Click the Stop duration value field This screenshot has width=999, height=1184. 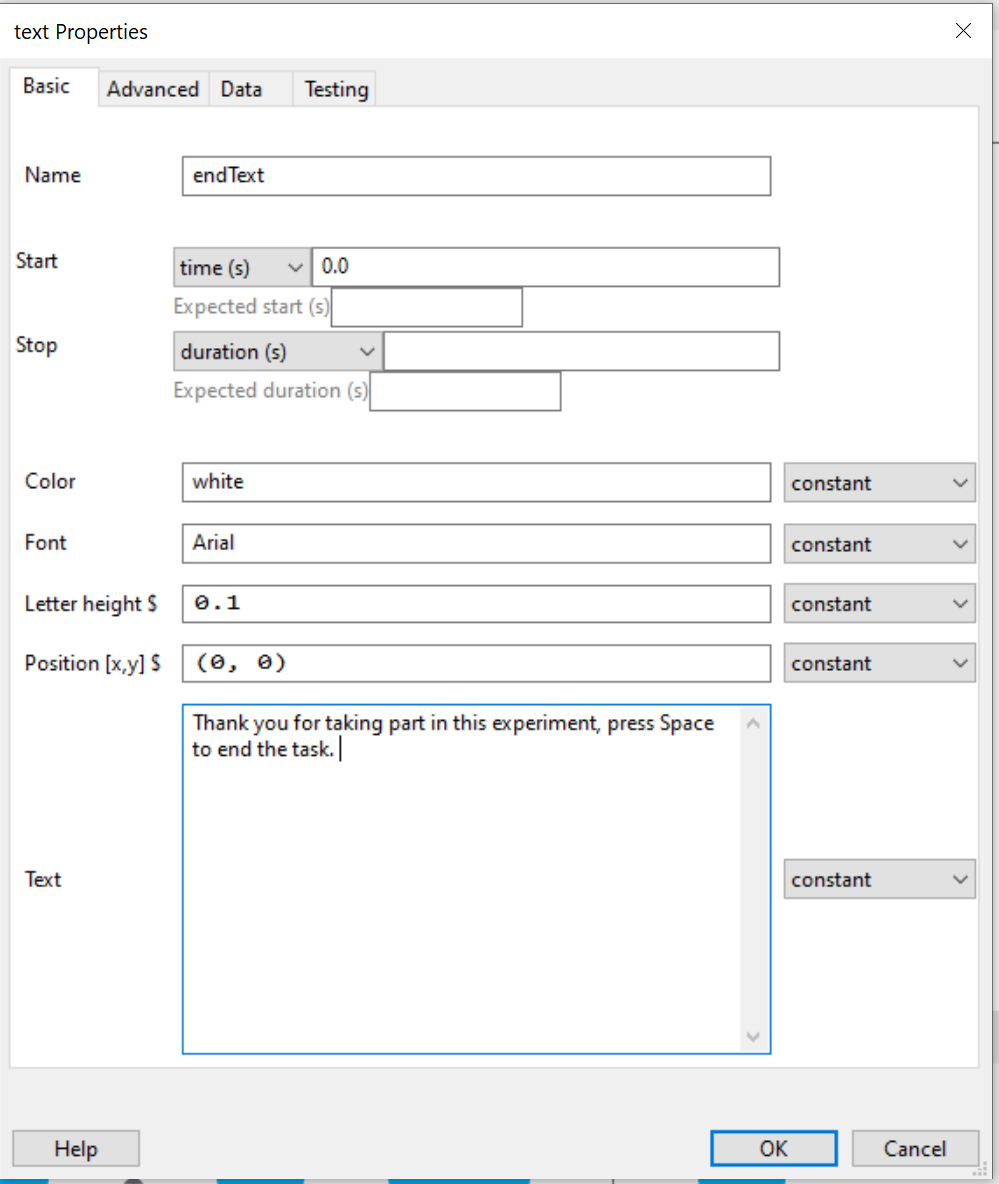point(581,352)
